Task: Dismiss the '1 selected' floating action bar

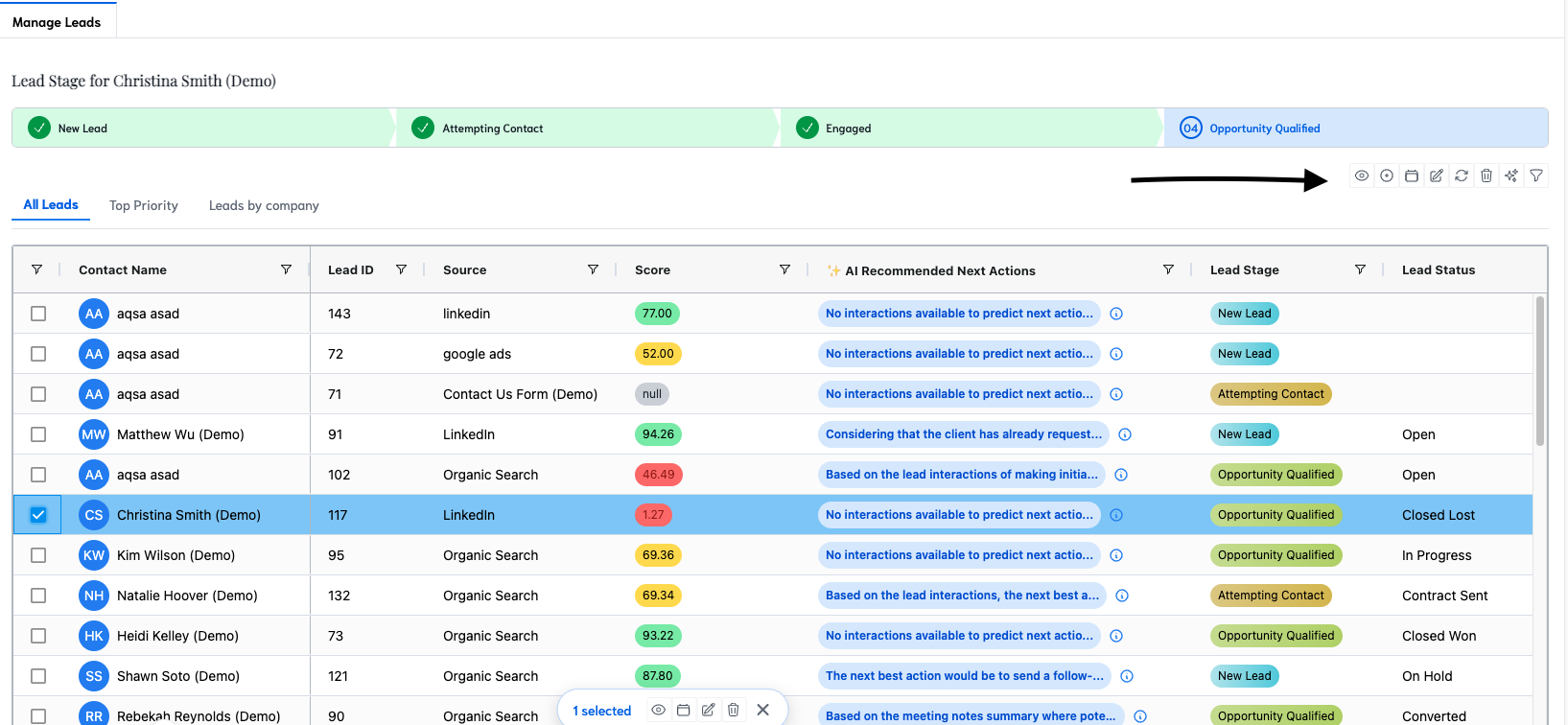Action: [x=762, y=710]
